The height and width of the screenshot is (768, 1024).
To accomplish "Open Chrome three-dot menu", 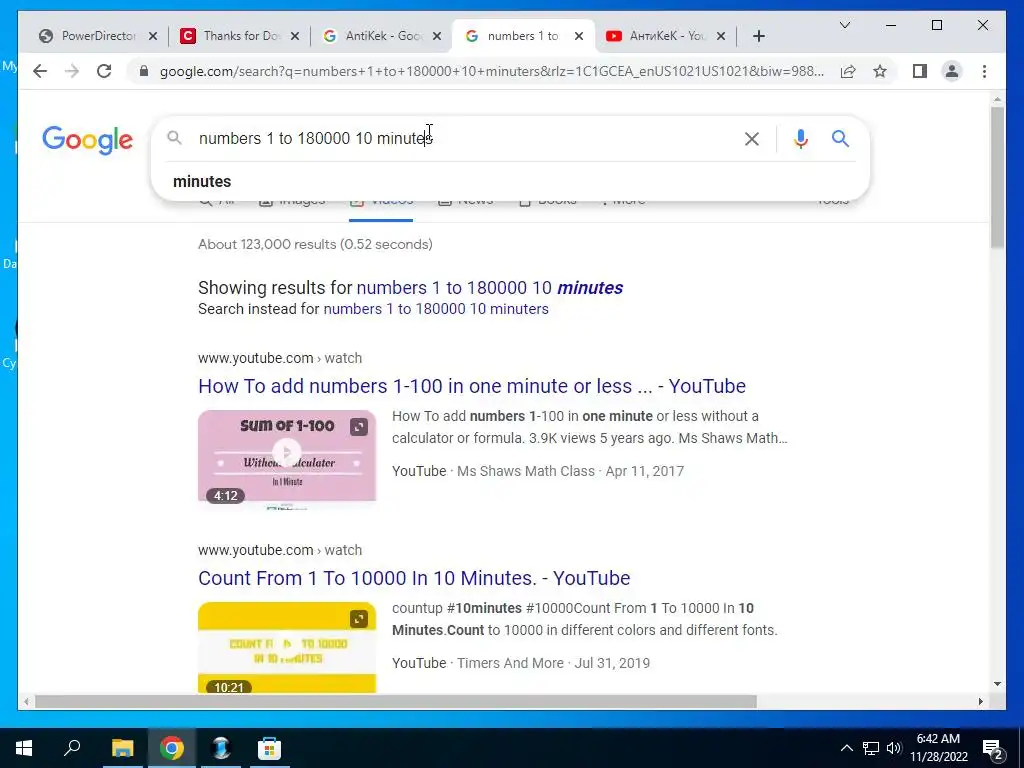I will (x=984, y=71).
